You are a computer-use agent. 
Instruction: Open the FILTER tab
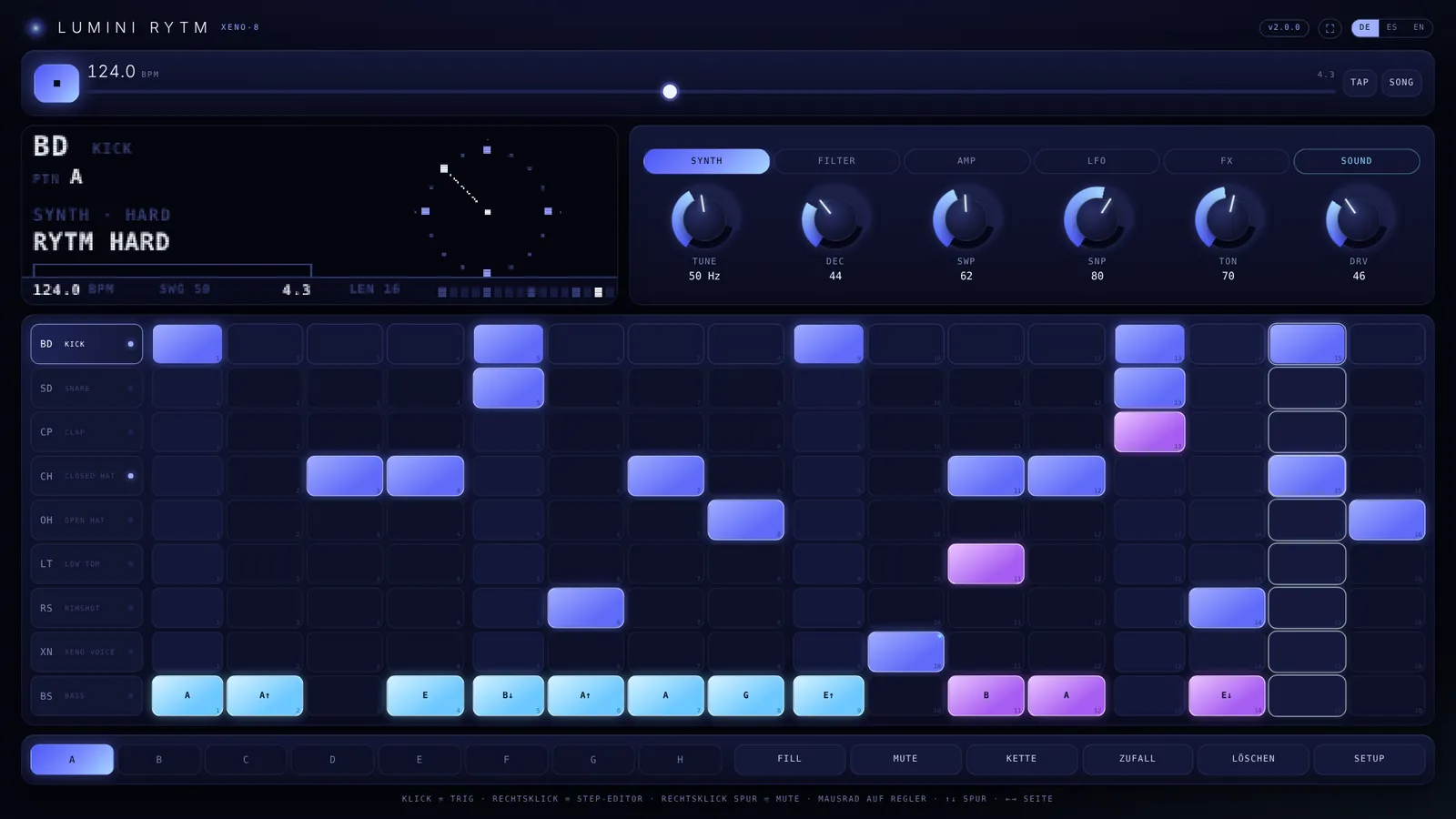[836, 161]
